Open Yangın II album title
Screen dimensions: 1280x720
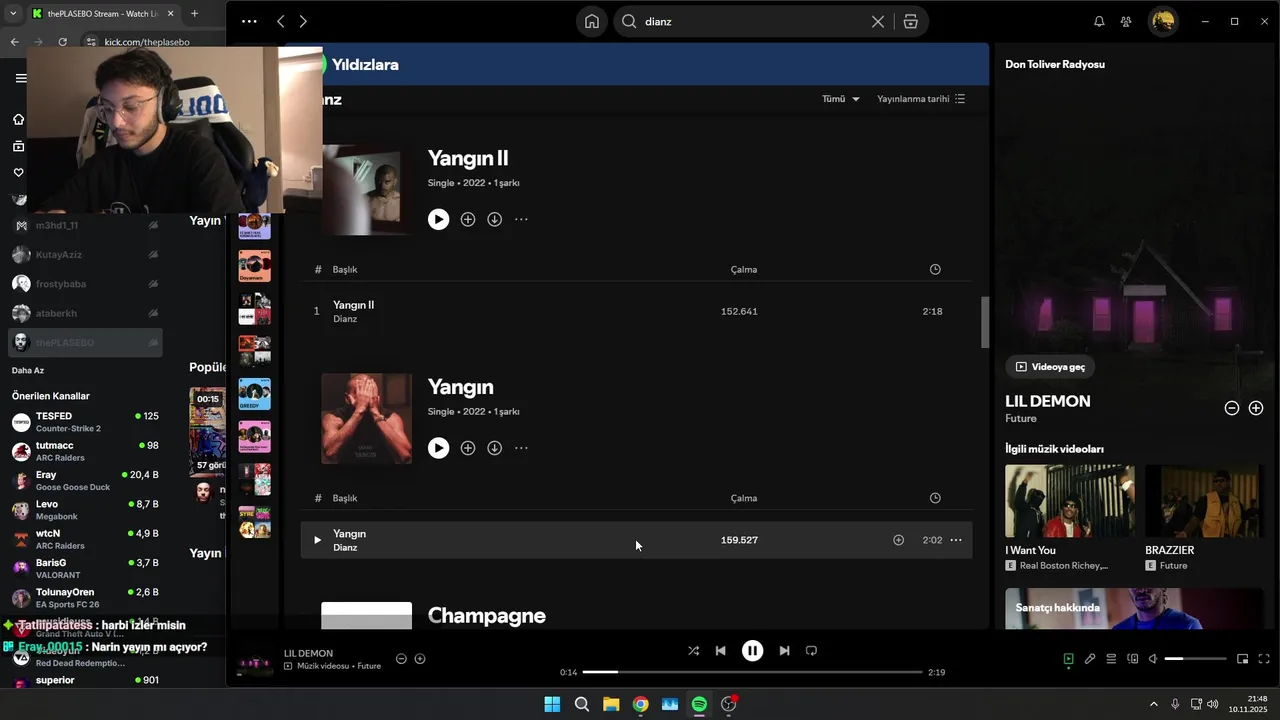tap(468, 158)
